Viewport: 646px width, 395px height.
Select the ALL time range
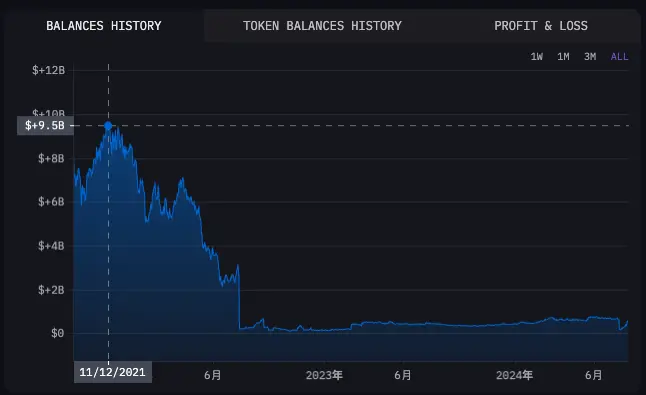coord(619,57)
